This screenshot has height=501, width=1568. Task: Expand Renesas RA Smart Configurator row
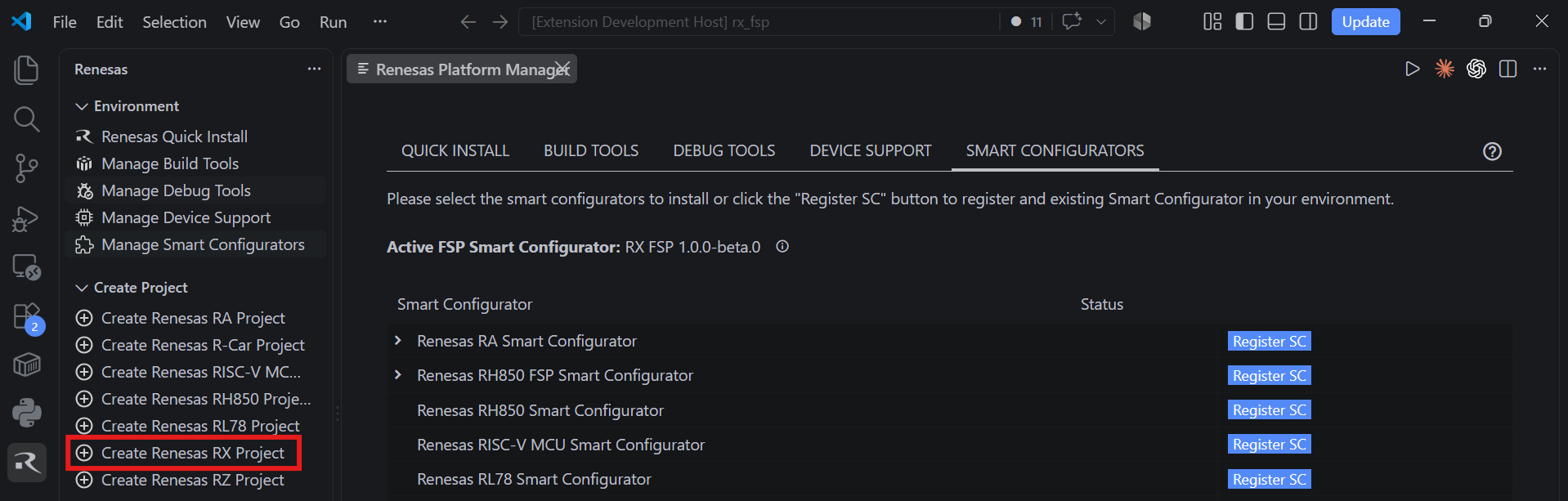click(x=398, y=340)
